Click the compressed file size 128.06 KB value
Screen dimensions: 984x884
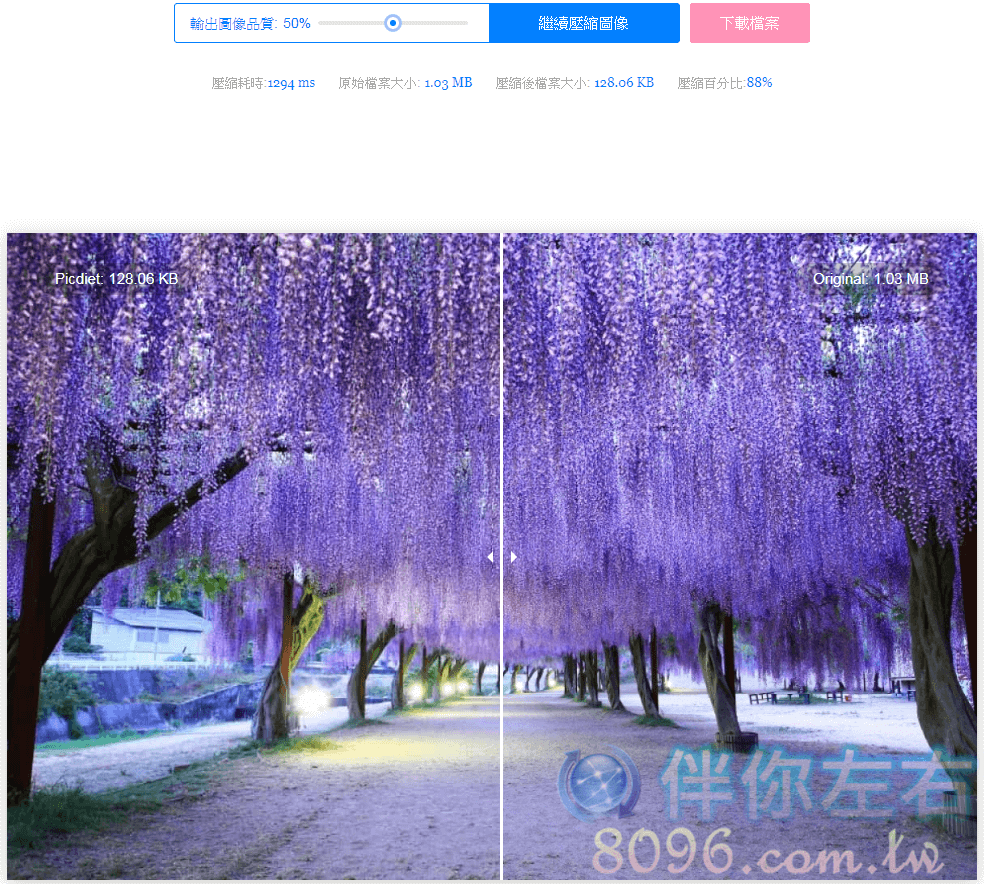click(x=624, y=83)
